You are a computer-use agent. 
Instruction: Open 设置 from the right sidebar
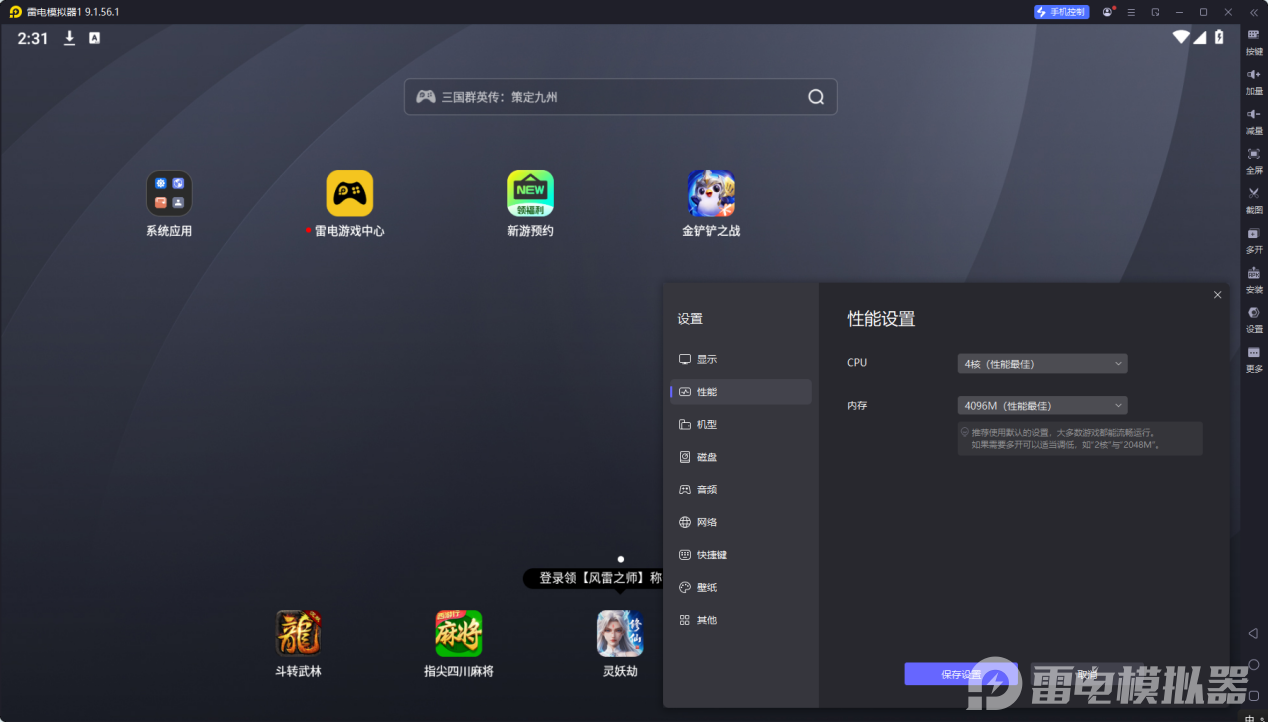pos(1253,319)
